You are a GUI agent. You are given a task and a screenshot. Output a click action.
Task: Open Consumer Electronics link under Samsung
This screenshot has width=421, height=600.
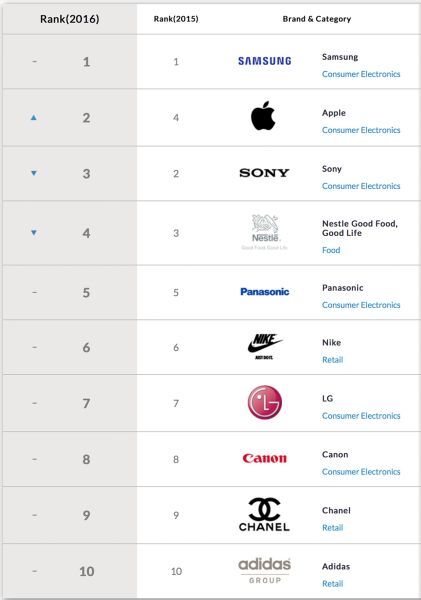[x=361, y=74]
